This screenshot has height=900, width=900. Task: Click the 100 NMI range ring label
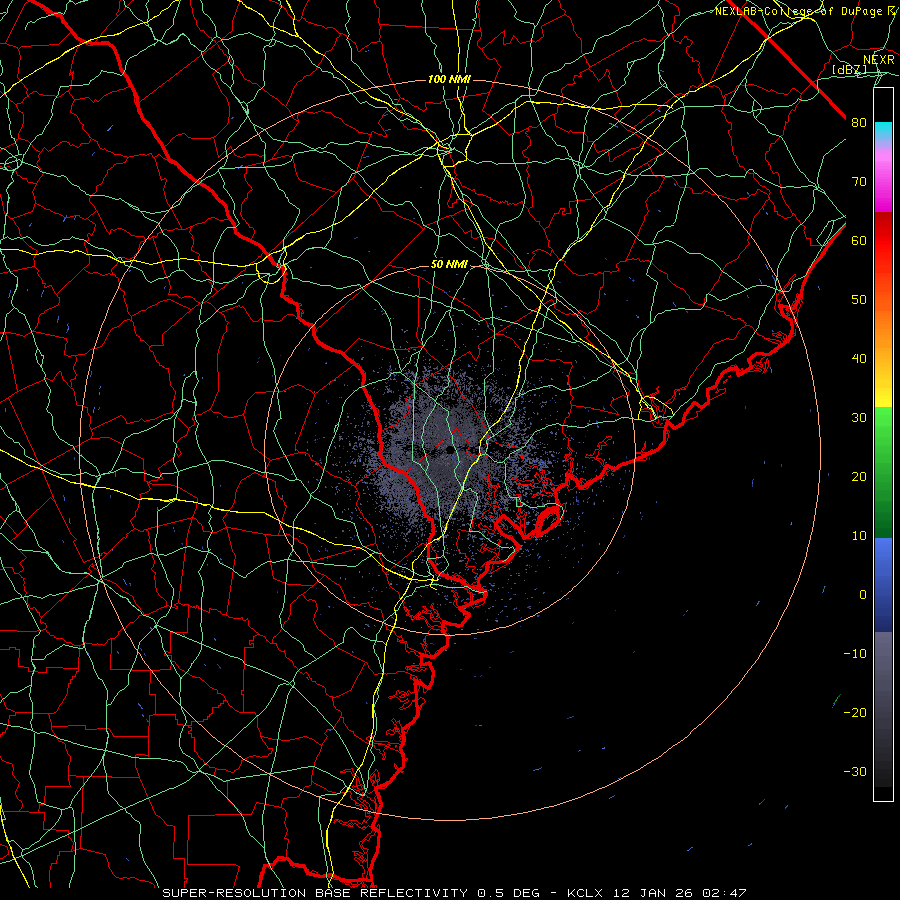click(x=449, y=79)
